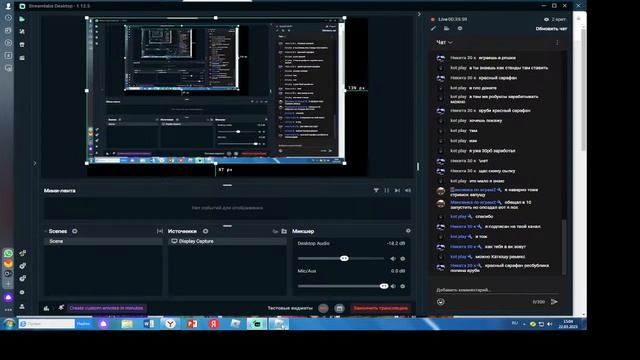
Task: Open Mic/Aux settings gear
Action: [403, 286]
